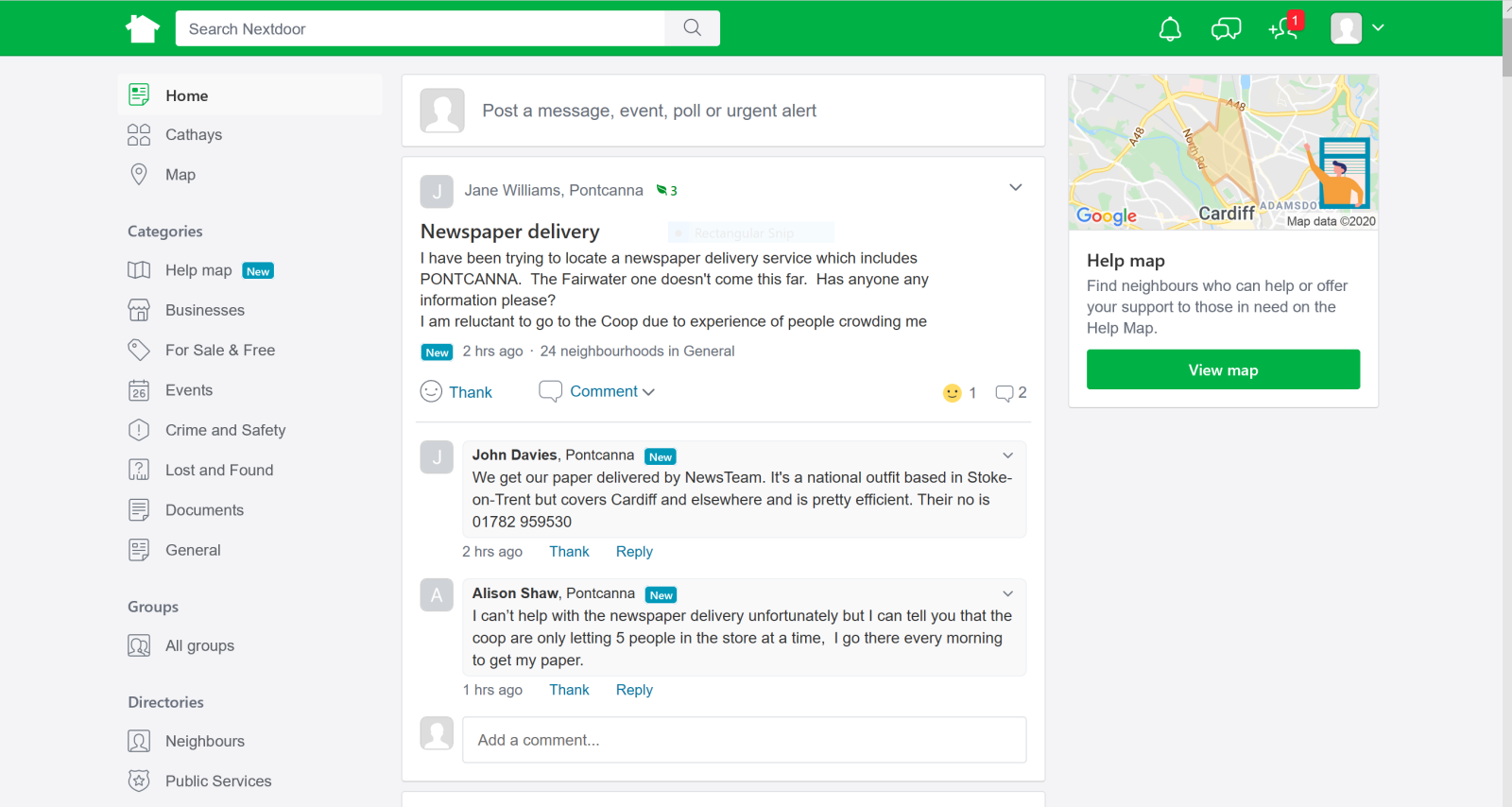Click the Events calendar icon
Screen dimensions: 1512x807
point(139,390)
